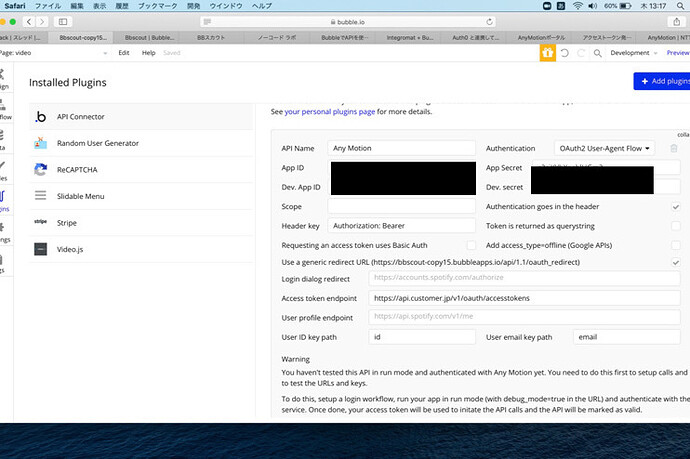The height and width of the screenshot is (459, 690).
Task: Toggle Safari sidebar button
Action: 63,22
